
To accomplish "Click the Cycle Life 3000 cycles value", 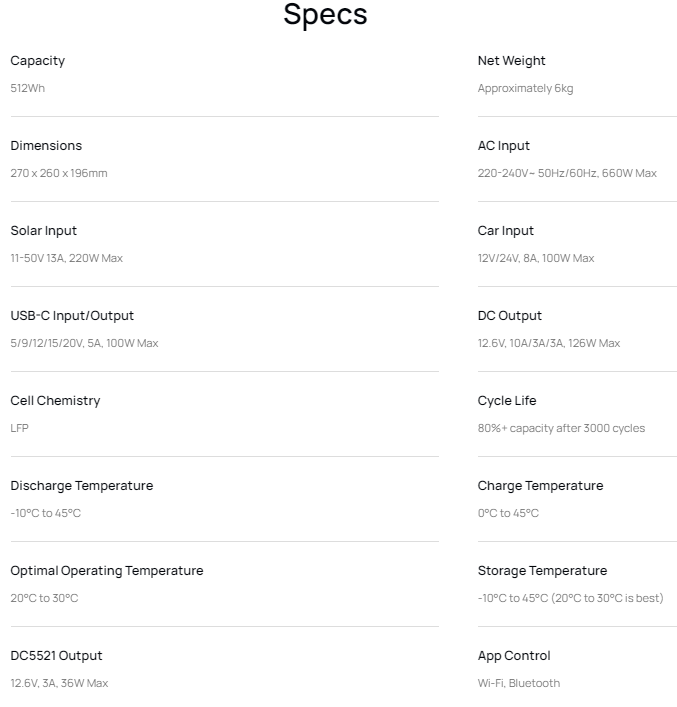I will [562, 428].
